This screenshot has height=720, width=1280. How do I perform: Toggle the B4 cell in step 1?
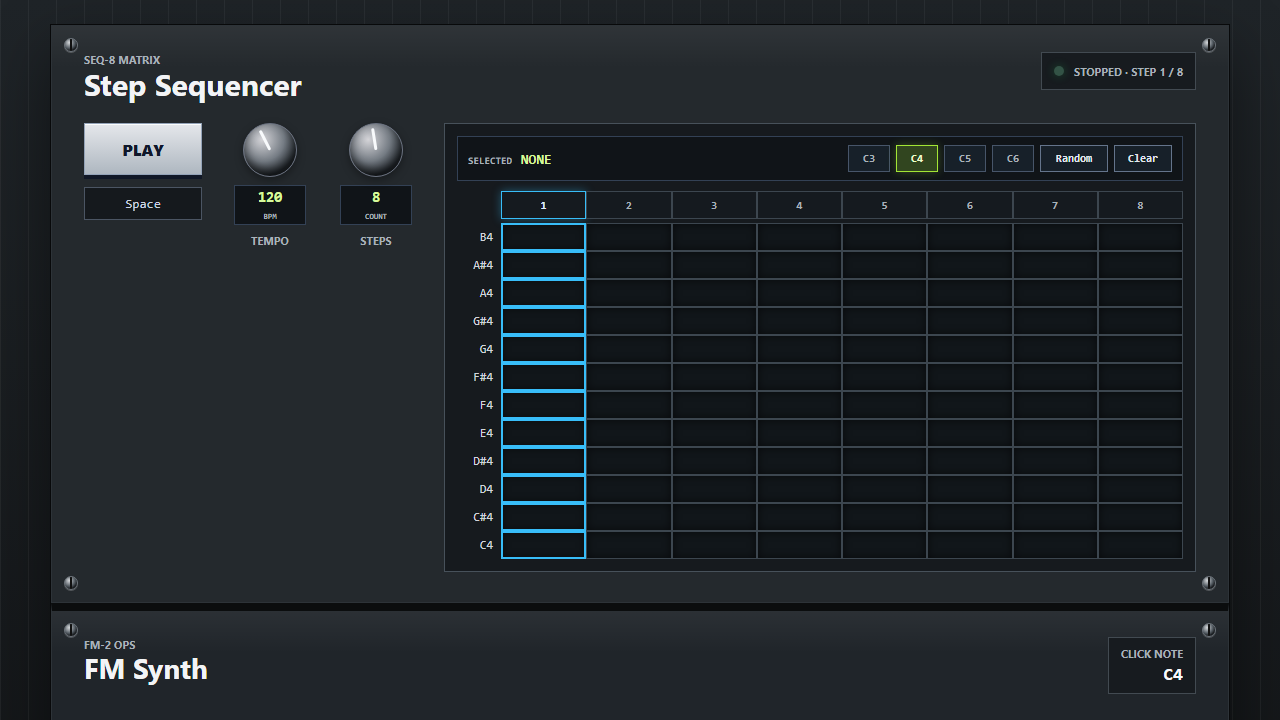click(x=543, y=237)
